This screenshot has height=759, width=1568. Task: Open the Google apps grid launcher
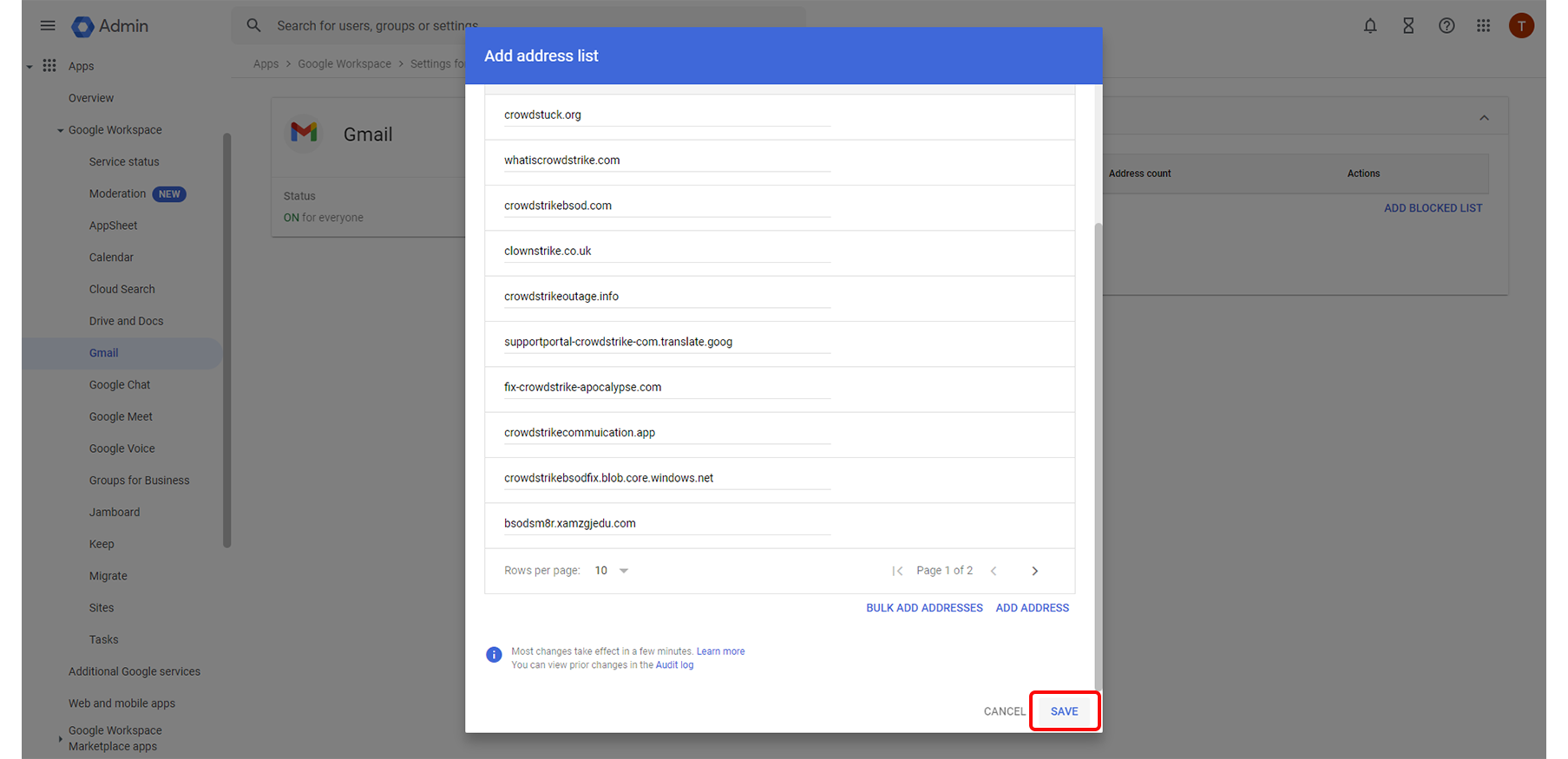click(1484, 26)
